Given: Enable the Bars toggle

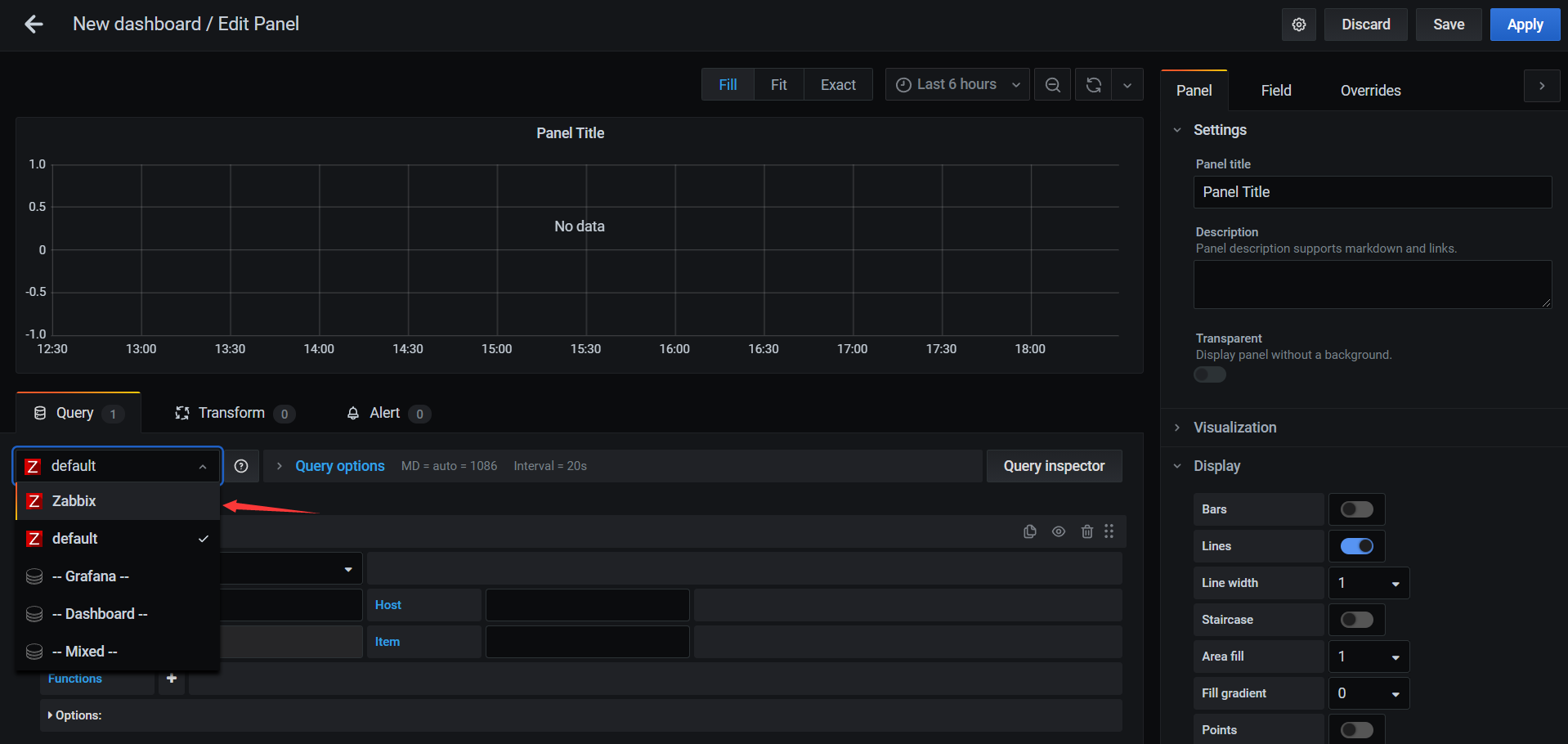Looking at the screenshot, I should [1357, 509].
